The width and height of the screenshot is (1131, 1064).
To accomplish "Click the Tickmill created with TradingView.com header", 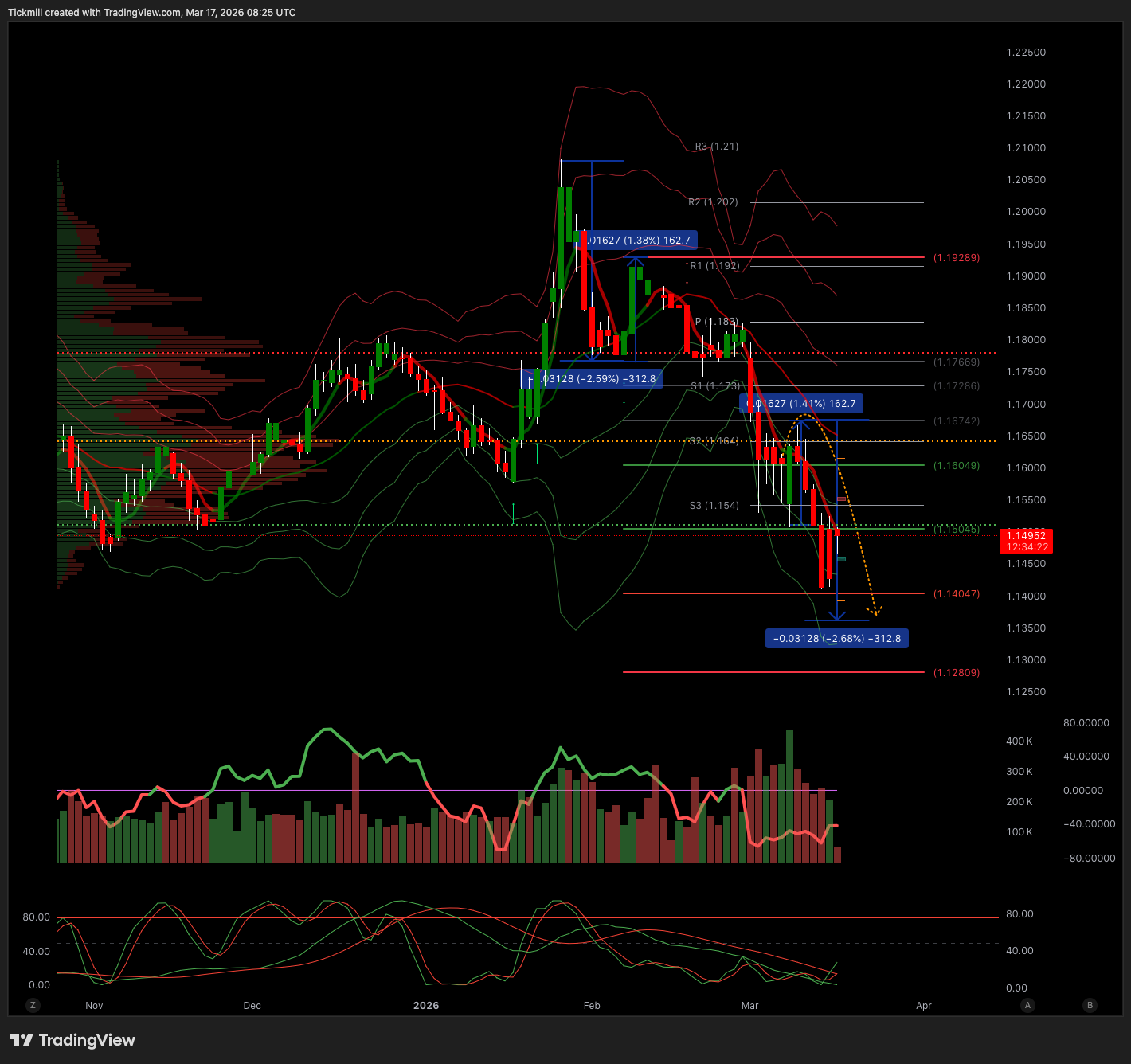I will [151, 13].
